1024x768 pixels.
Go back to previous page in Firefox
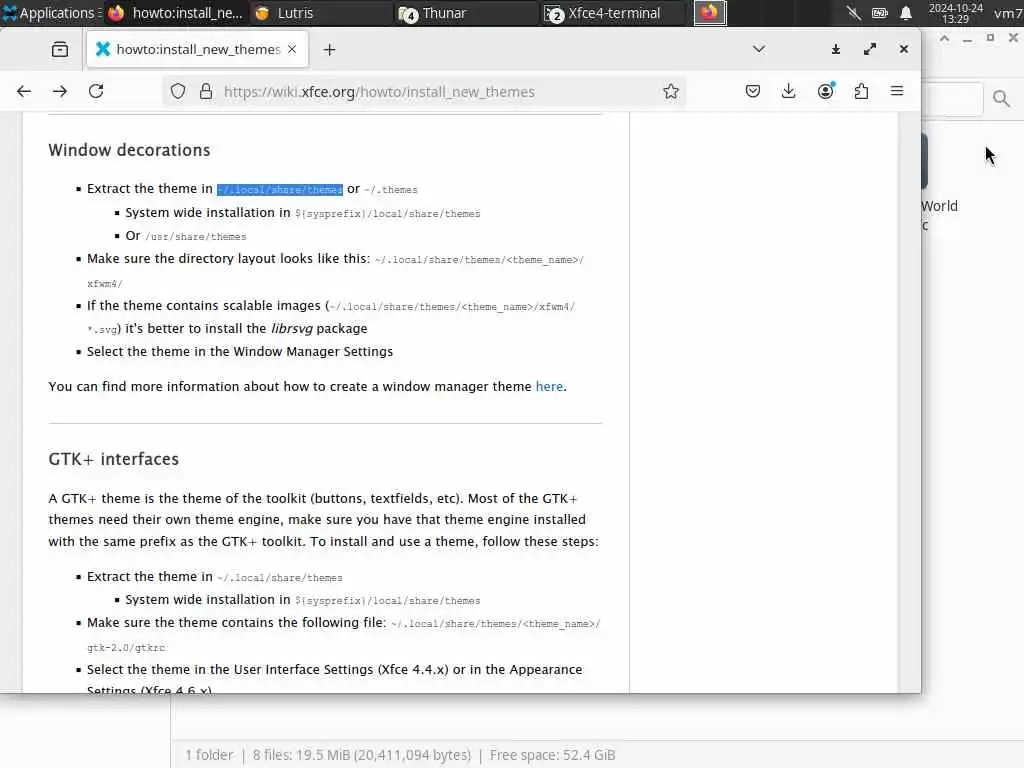click(x=24, y=91)
